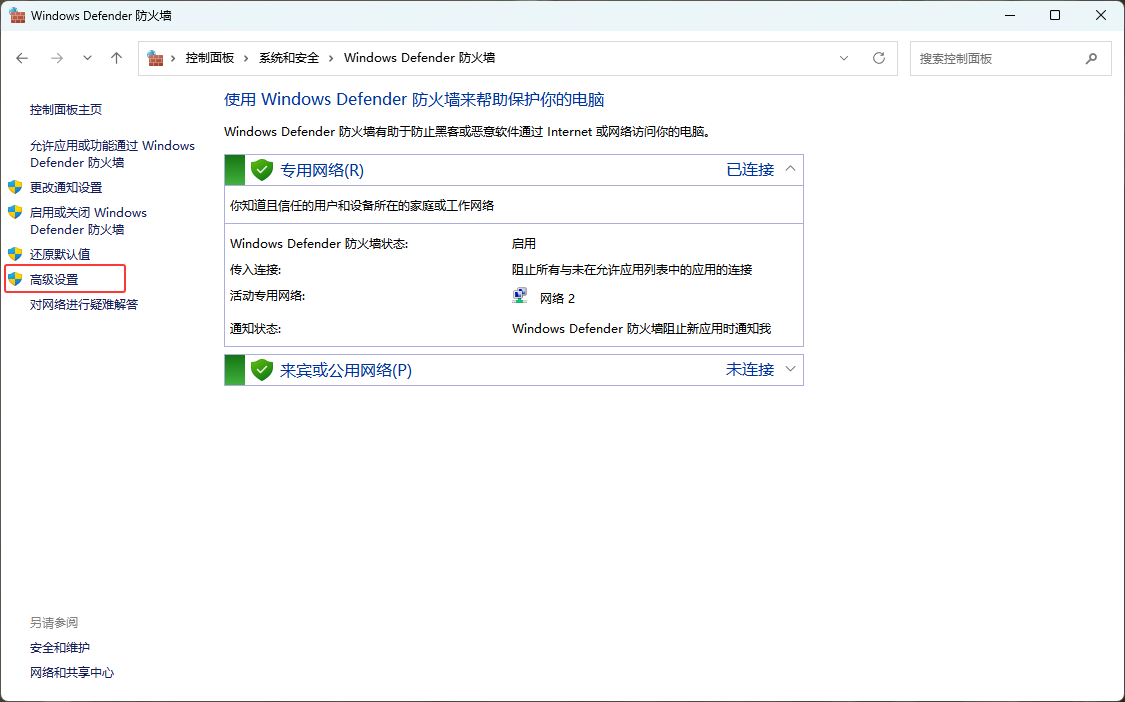The image size is (1125, 702).
Task: Open 允许应用或功能通过 Windows Defender 防火墙
Action: coord(112,154)
